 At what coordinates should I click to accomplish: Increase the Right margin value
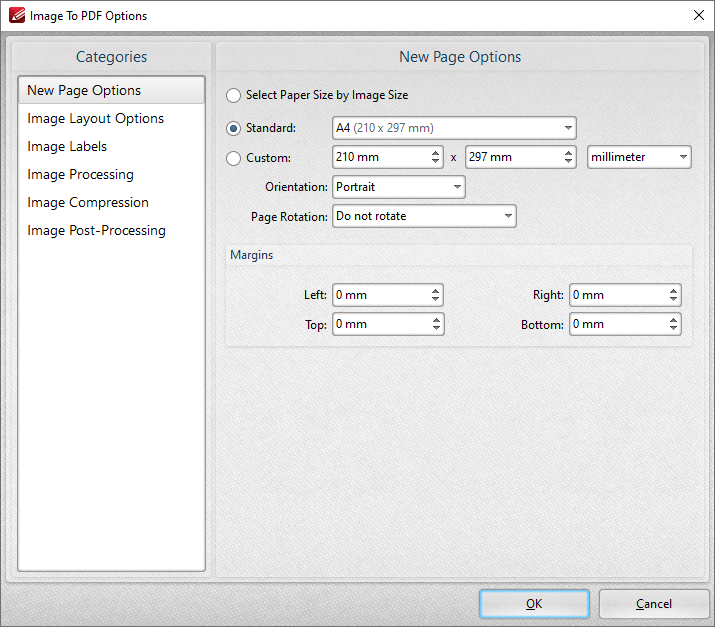tap(674, 290)
